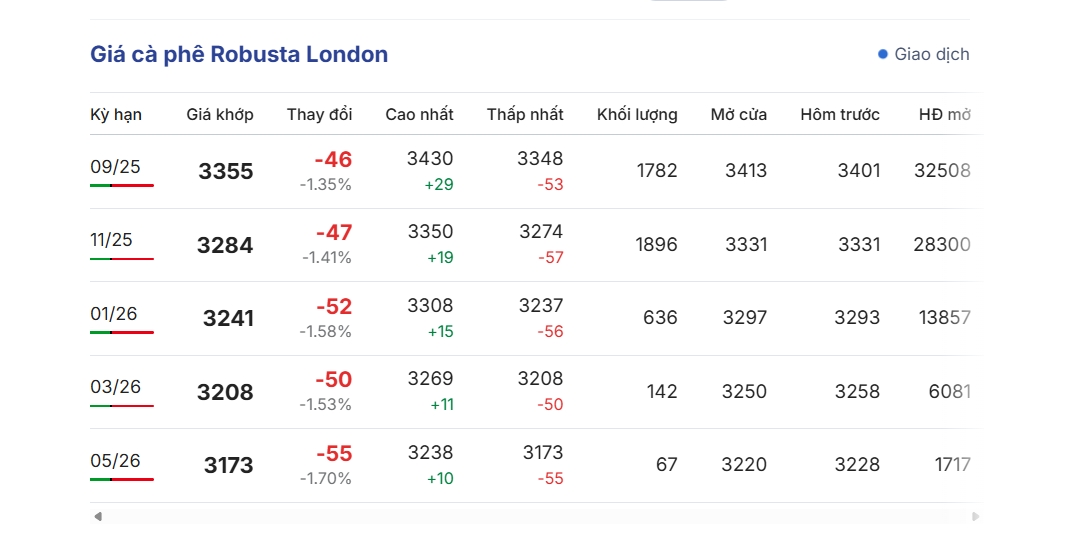Open the Giá cà phê Robusta London heading
This screenshot has height=558, width=1069.
click(239, 55)
